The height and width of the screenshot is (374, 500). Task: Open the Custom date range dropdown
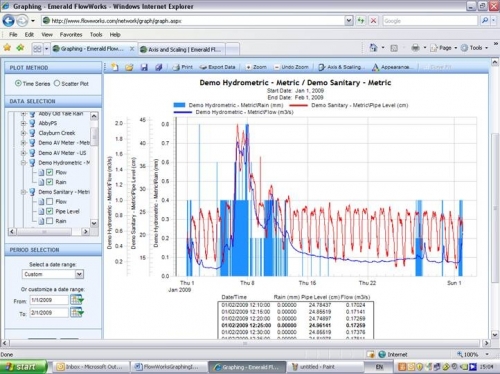(x=79, y=274)
